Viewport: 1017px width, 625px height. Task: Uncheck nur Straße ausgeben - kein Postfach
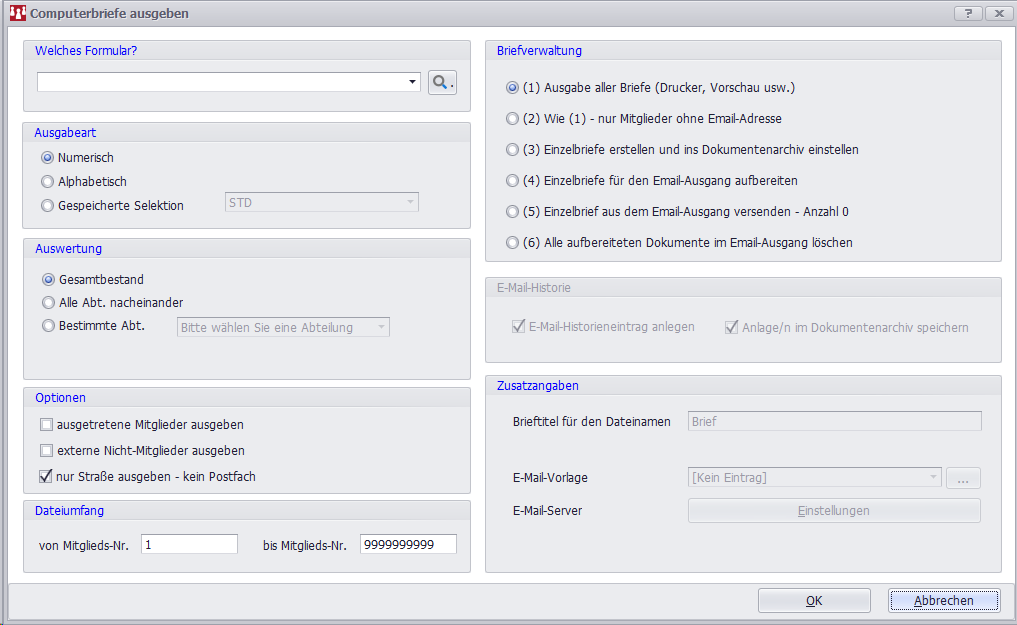point(47,477)
